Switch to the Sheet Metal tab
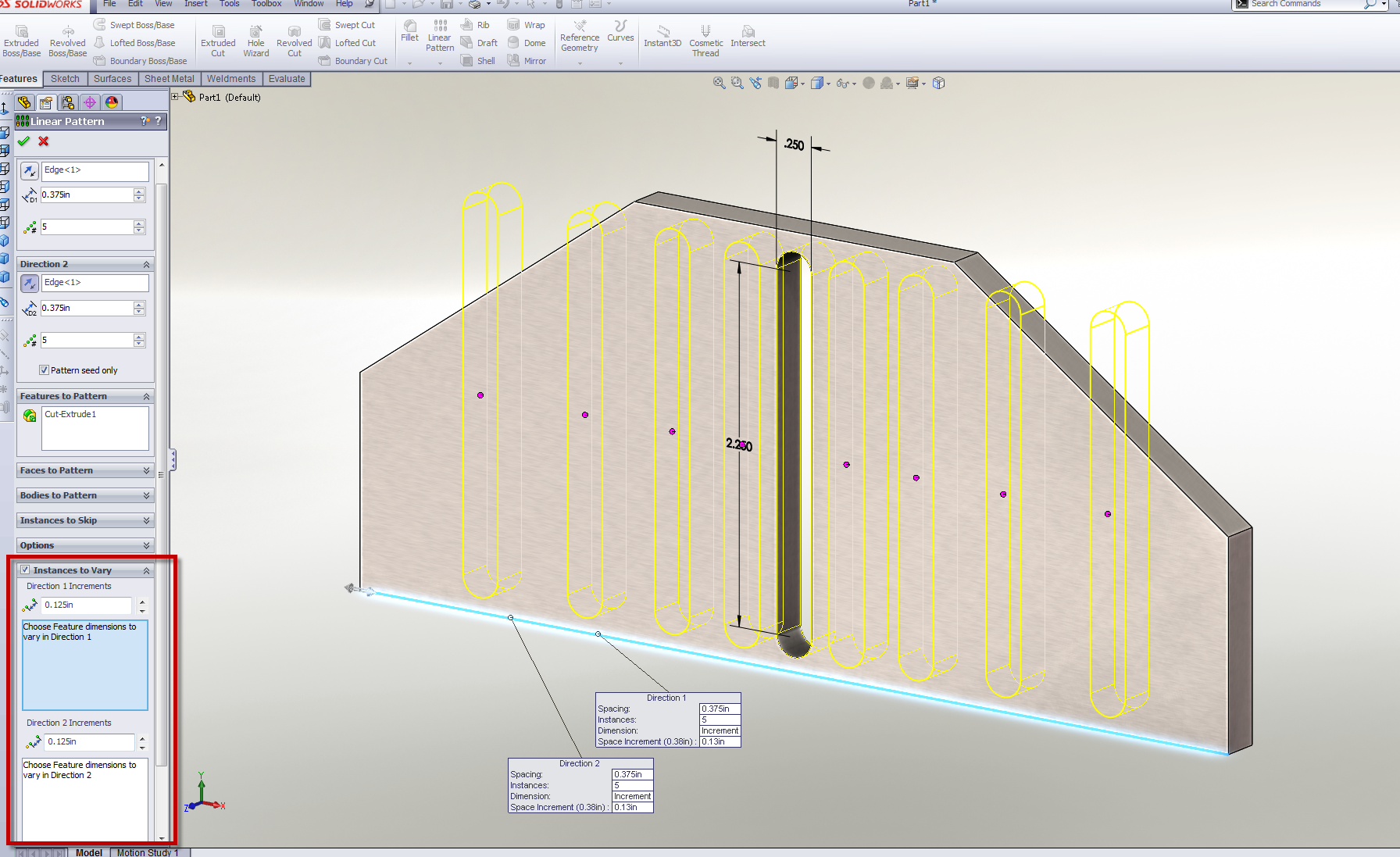 (169, 79)
